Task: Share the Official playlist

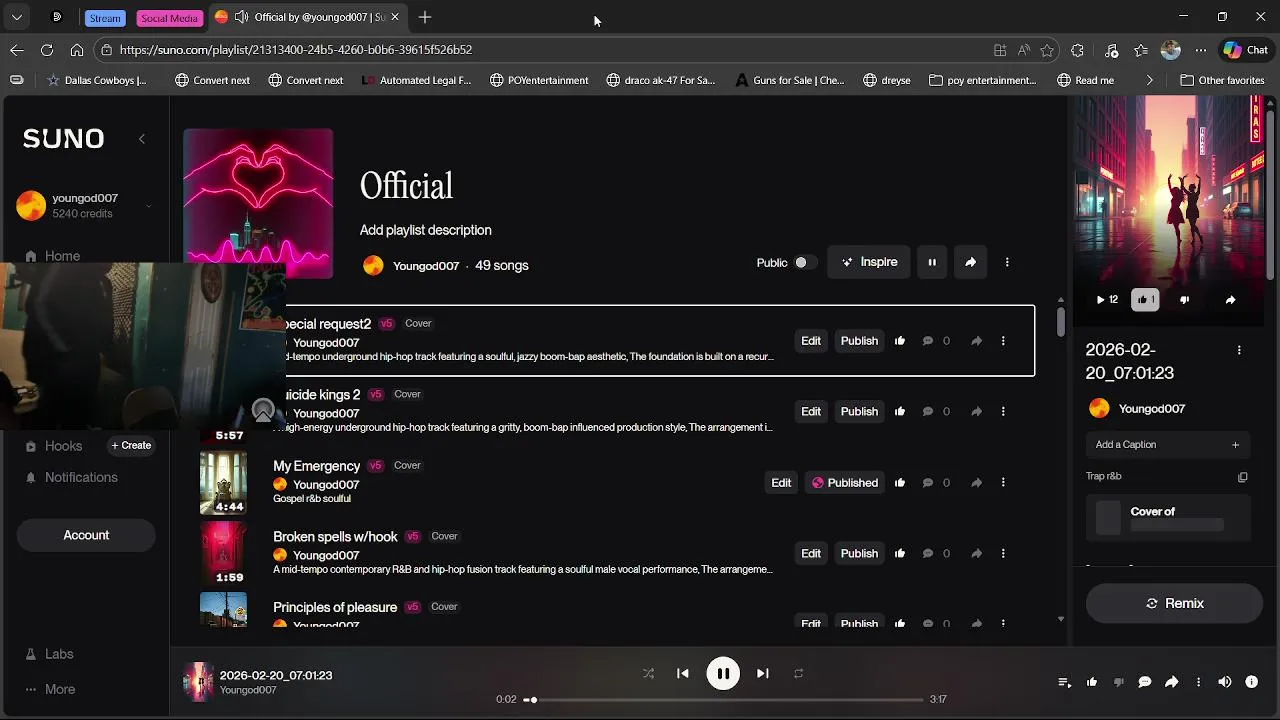Action: (x=970, y=262)
